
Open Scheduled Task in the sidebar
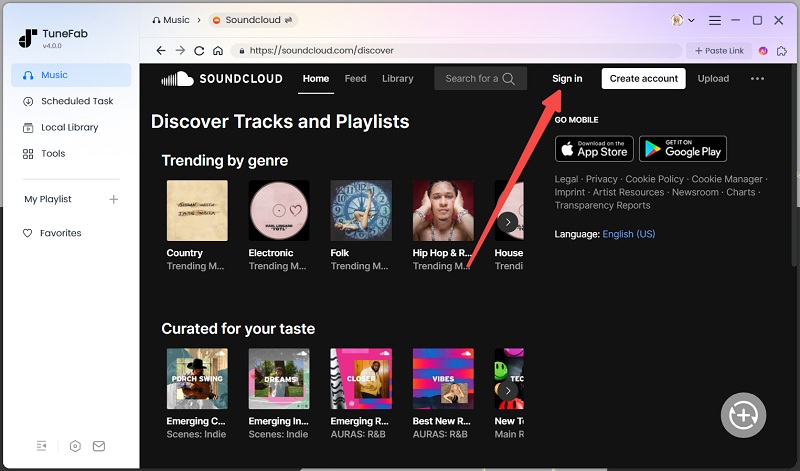coord(77,101)
